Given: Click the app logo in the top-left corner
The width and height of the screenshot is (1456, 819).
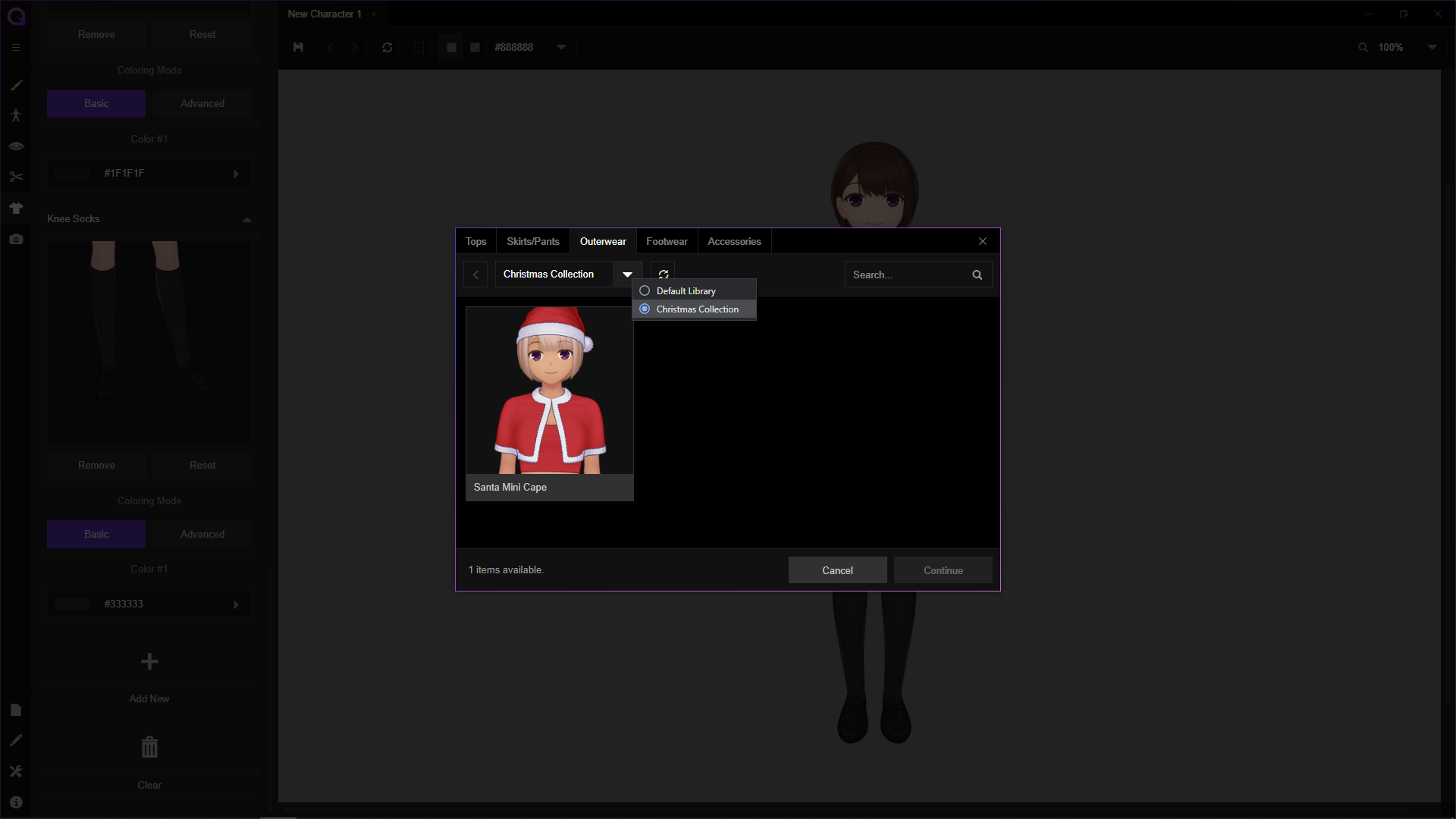Looking at the screenshot, I should (16, 16).
